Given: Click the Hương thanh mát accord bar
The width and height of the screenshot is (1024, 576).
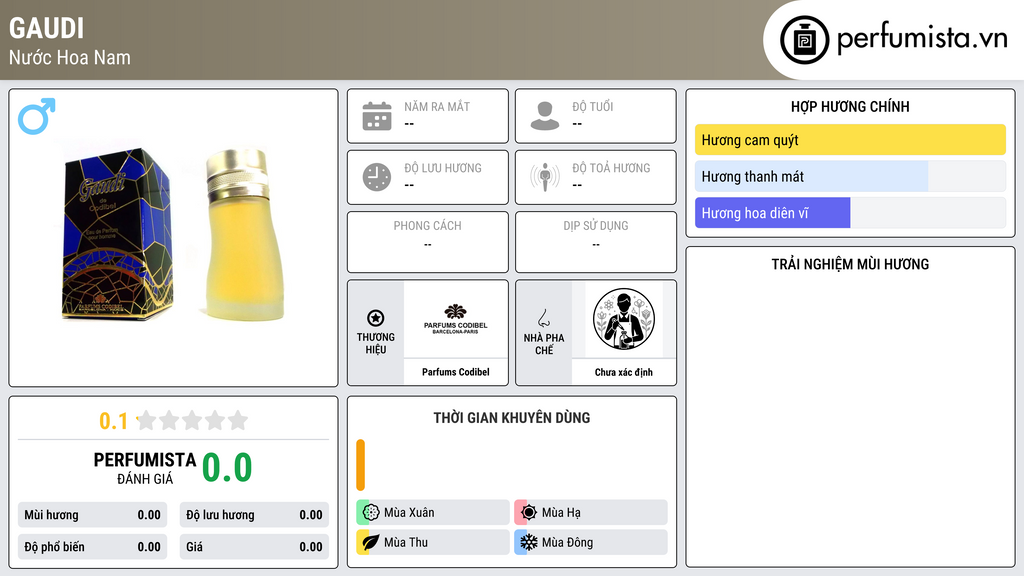Looking at the screenshot, I should [850, 176].
